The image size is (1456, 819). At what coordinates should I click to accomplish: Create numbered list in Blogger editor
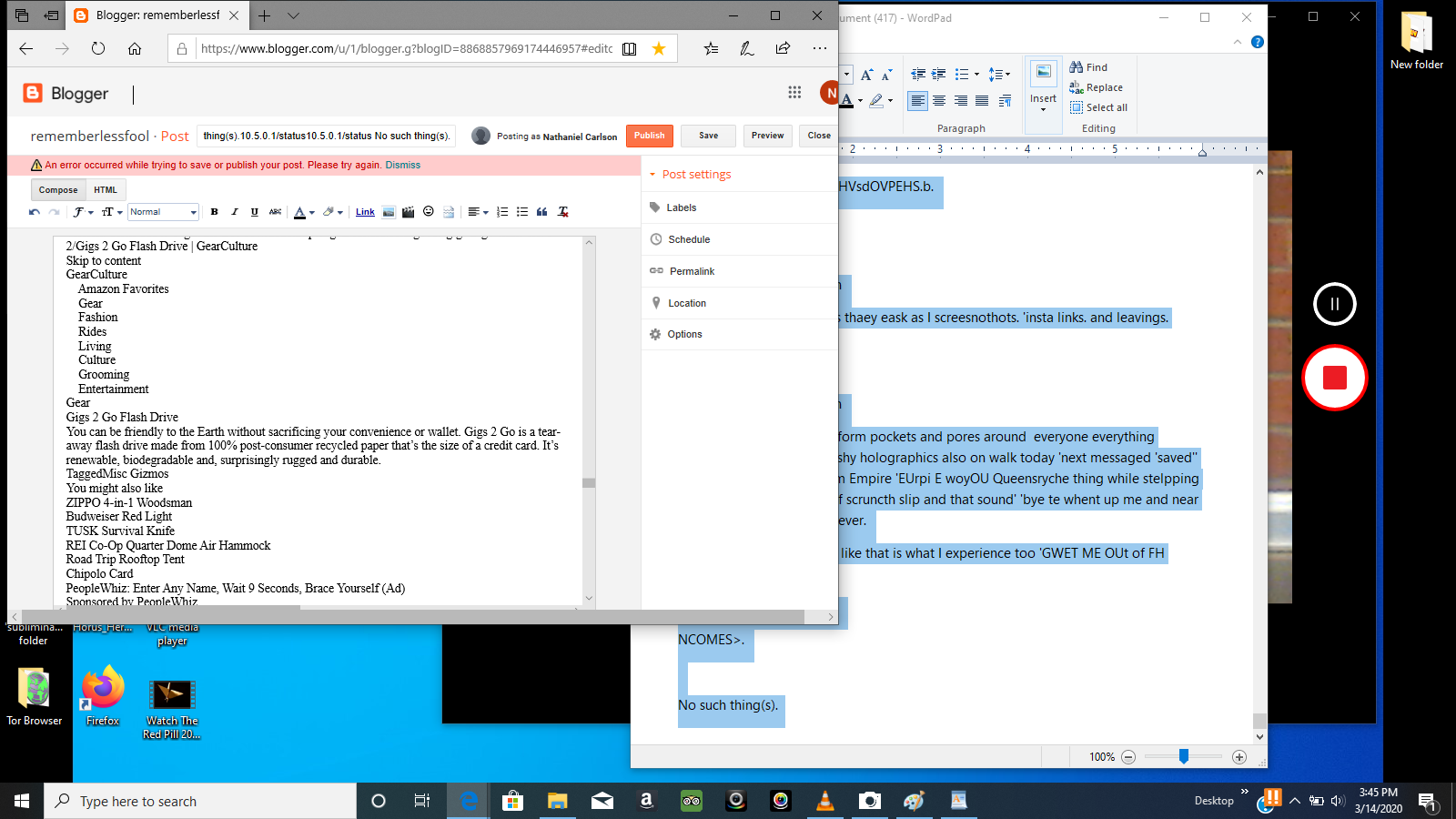click(x=502, y=212)
